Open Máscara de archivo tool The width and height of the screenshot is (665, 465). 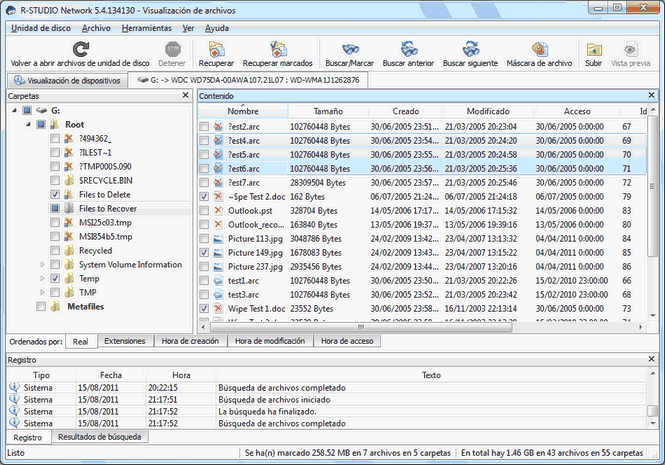click(539, 49)
